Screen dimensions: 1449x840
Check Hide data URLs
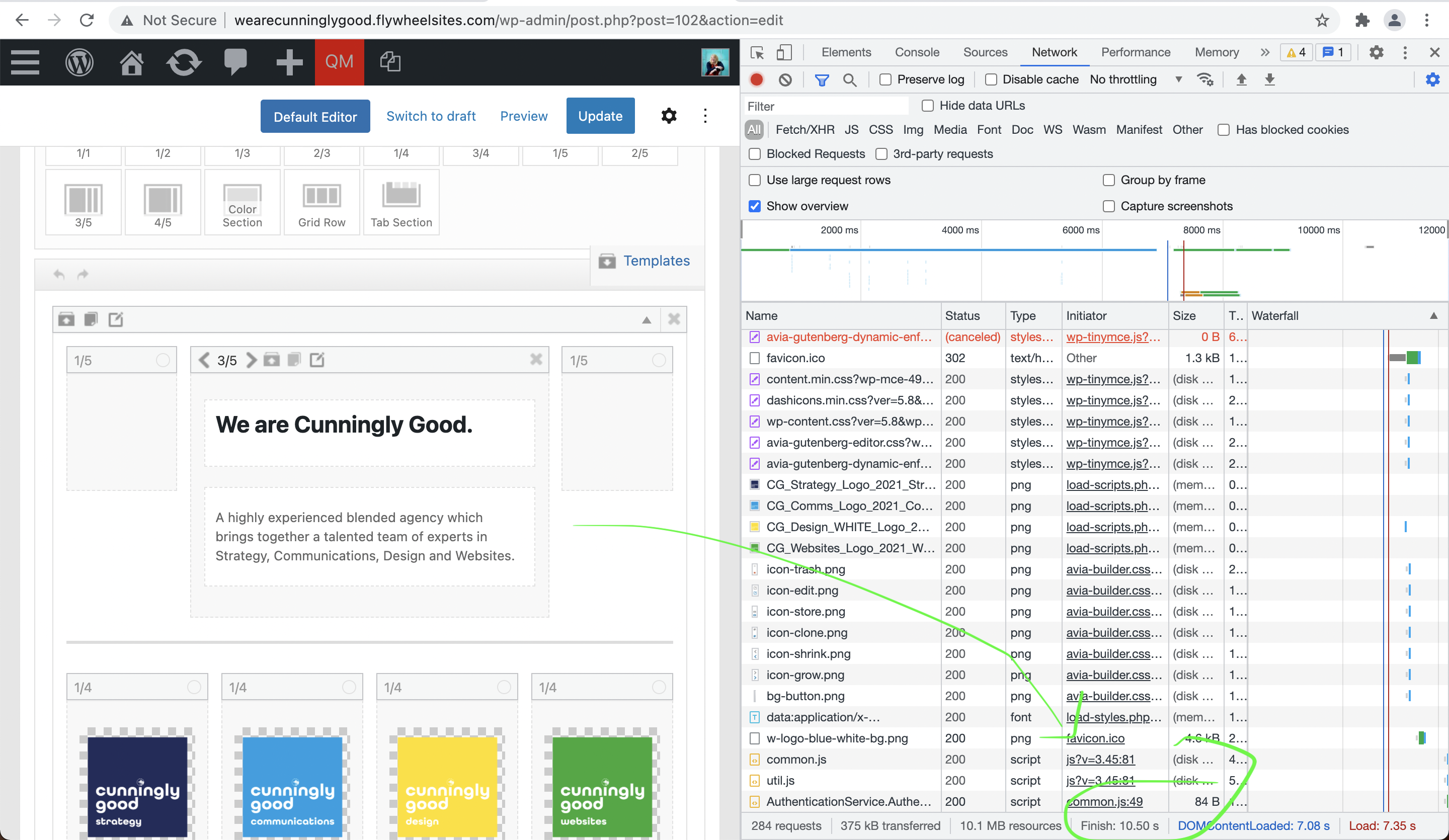tap(927, 105)
